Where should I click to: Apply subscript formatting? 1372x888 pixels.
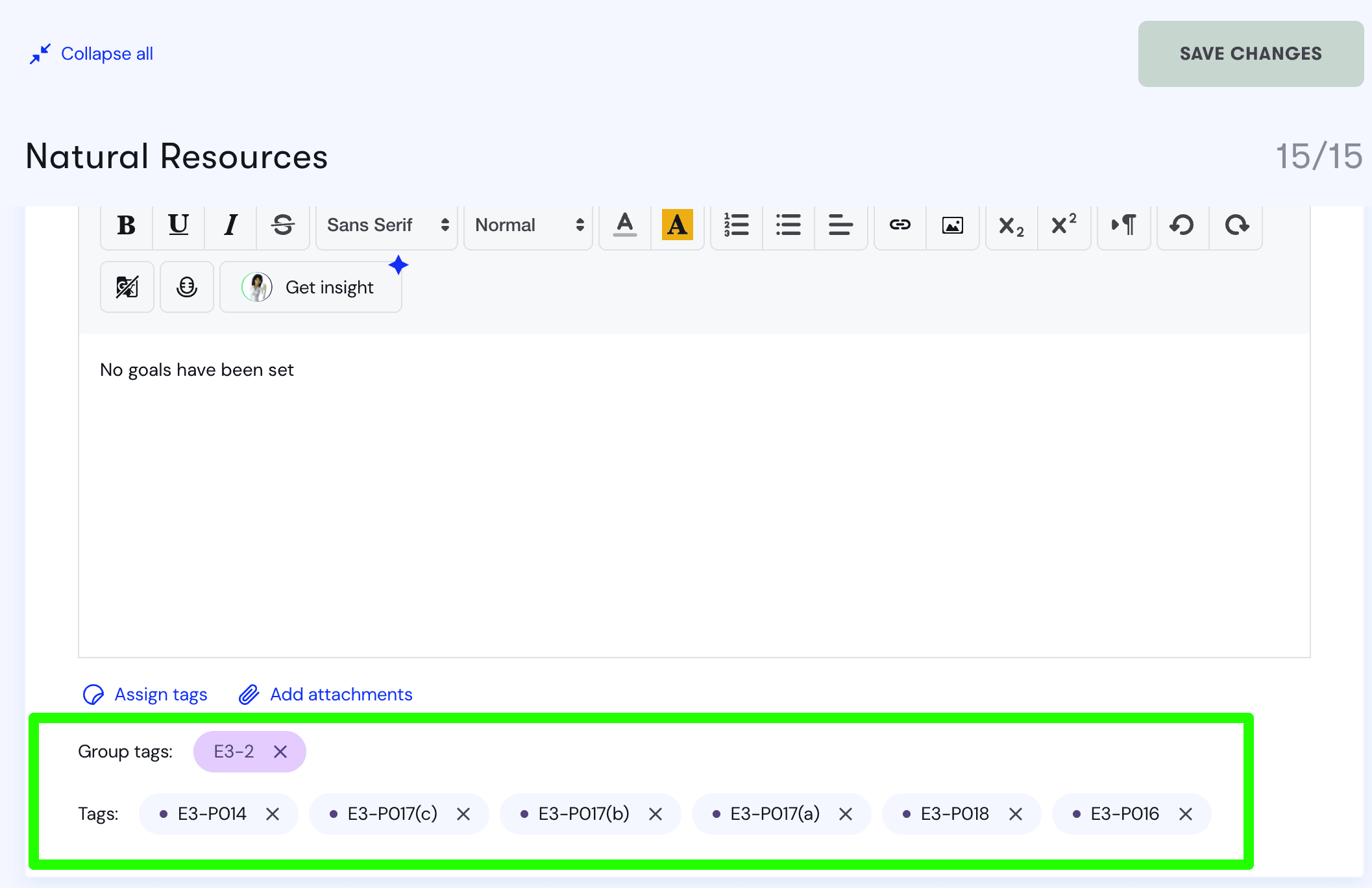click(1012, 225)
